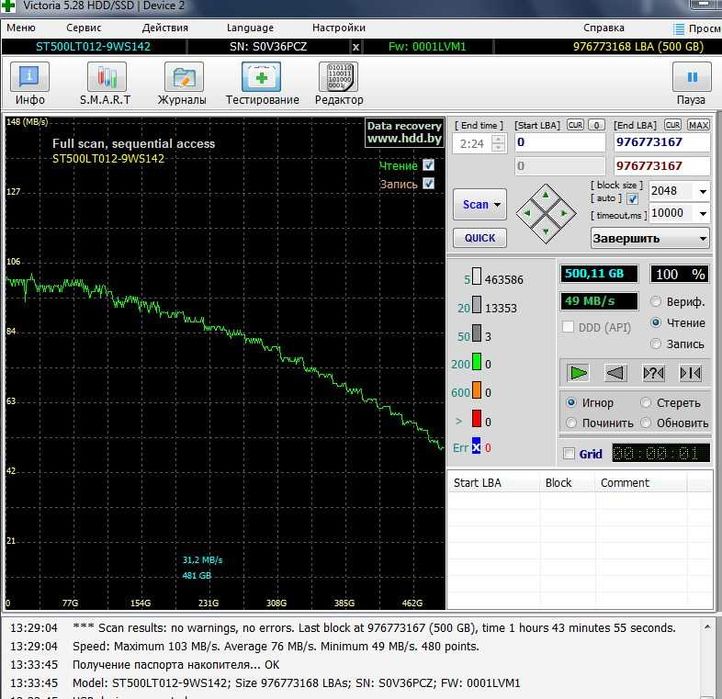Open the Инфо drive information panel
This screenshot has width=722, height=699.
[30, 82]
